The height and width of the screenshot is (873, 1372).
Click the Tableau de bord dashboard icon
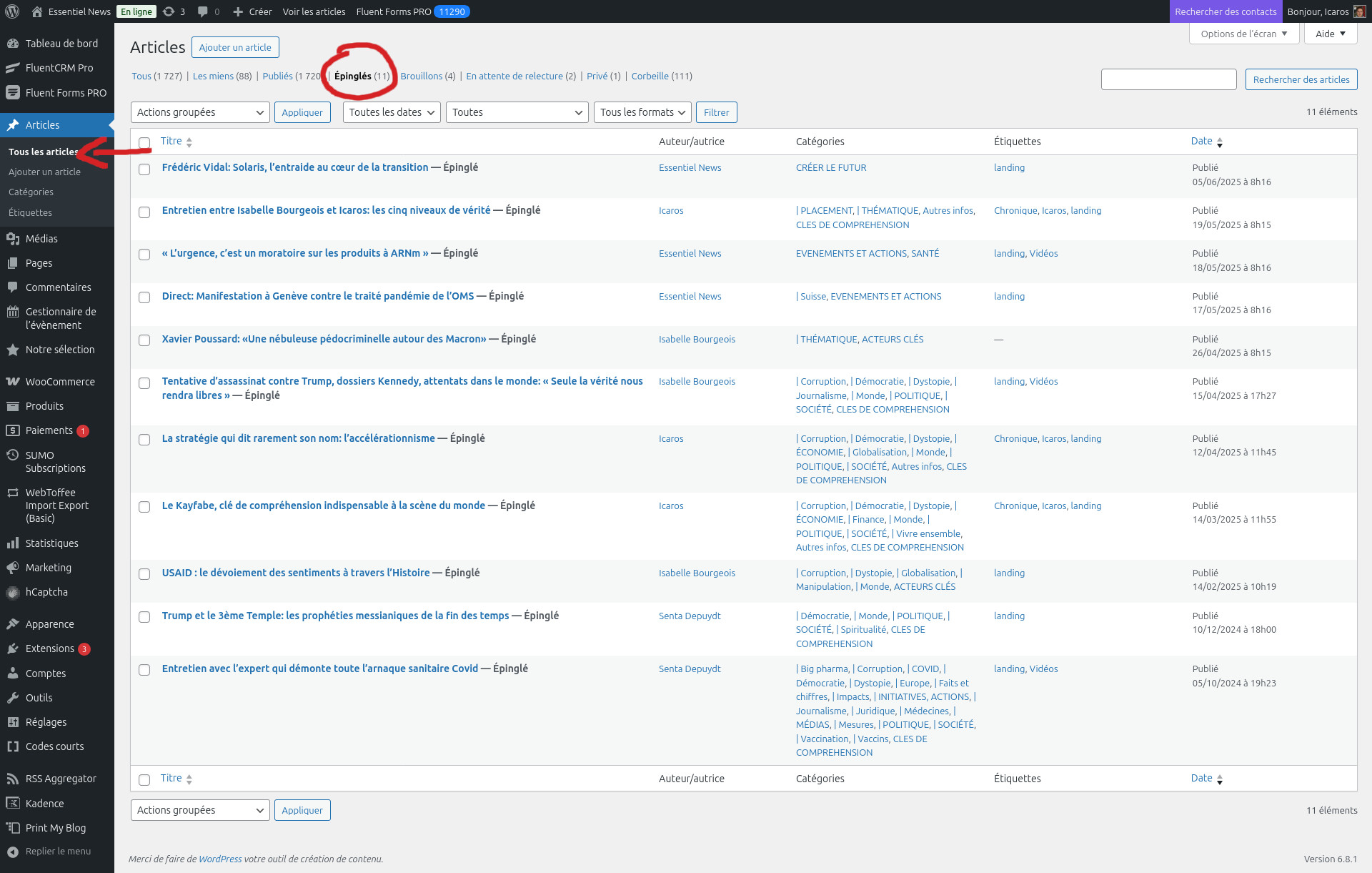pyautogui.click(x=12, y=44)
